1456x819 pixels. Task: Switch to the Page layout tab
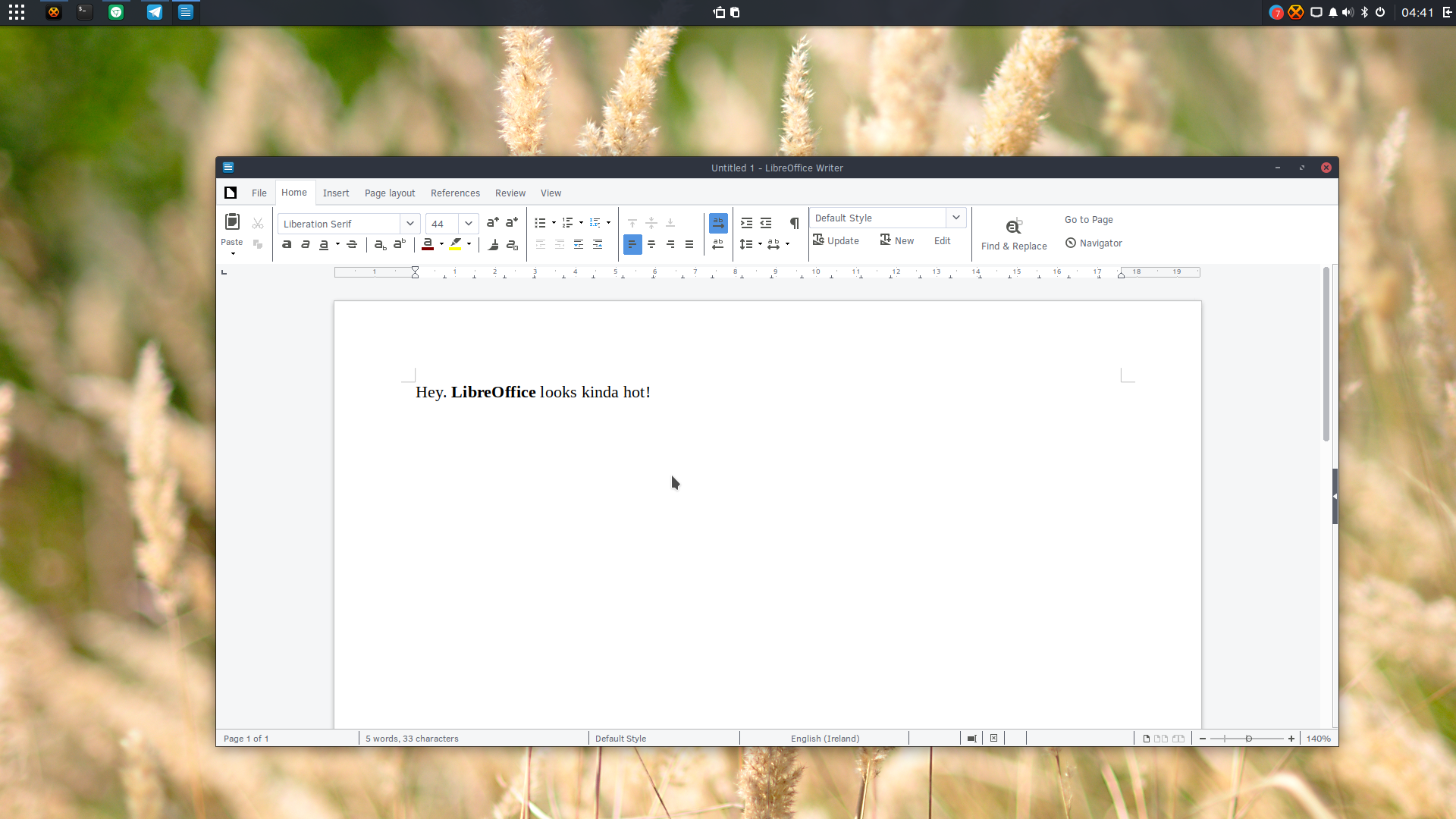pos(390,193)
